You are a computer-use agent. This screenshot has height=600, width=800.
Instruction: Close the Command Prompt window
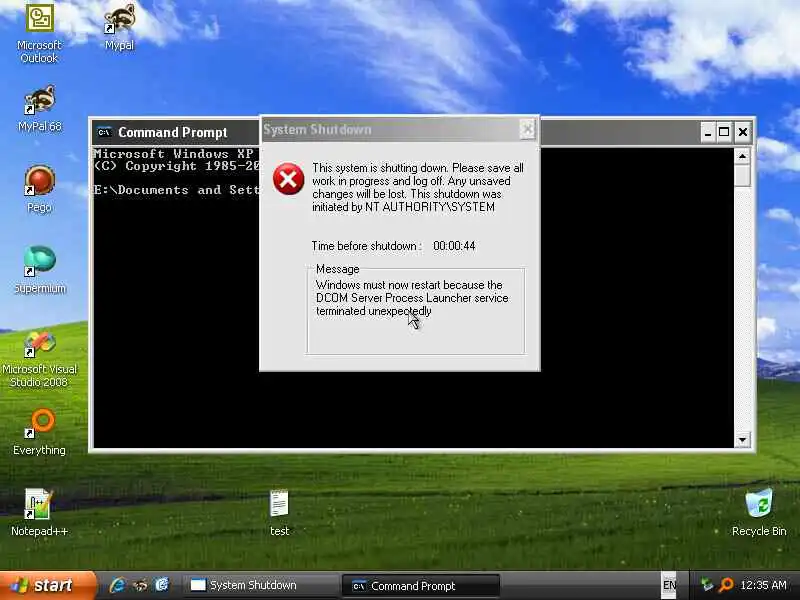[x=742, y=133]
